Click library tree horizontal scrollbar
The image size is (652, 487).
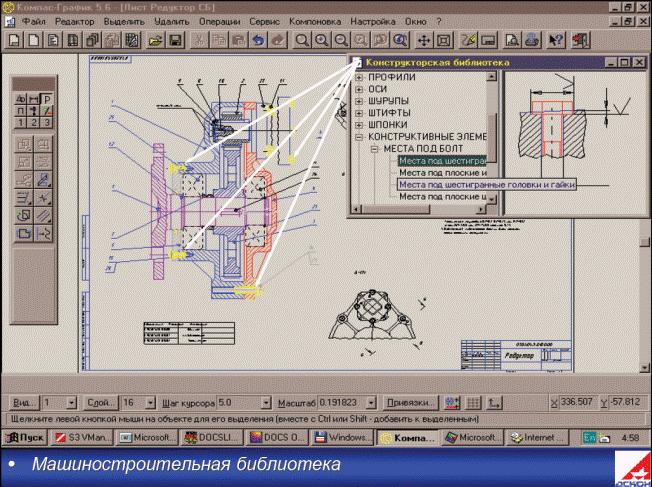click(x=419, y=209)
